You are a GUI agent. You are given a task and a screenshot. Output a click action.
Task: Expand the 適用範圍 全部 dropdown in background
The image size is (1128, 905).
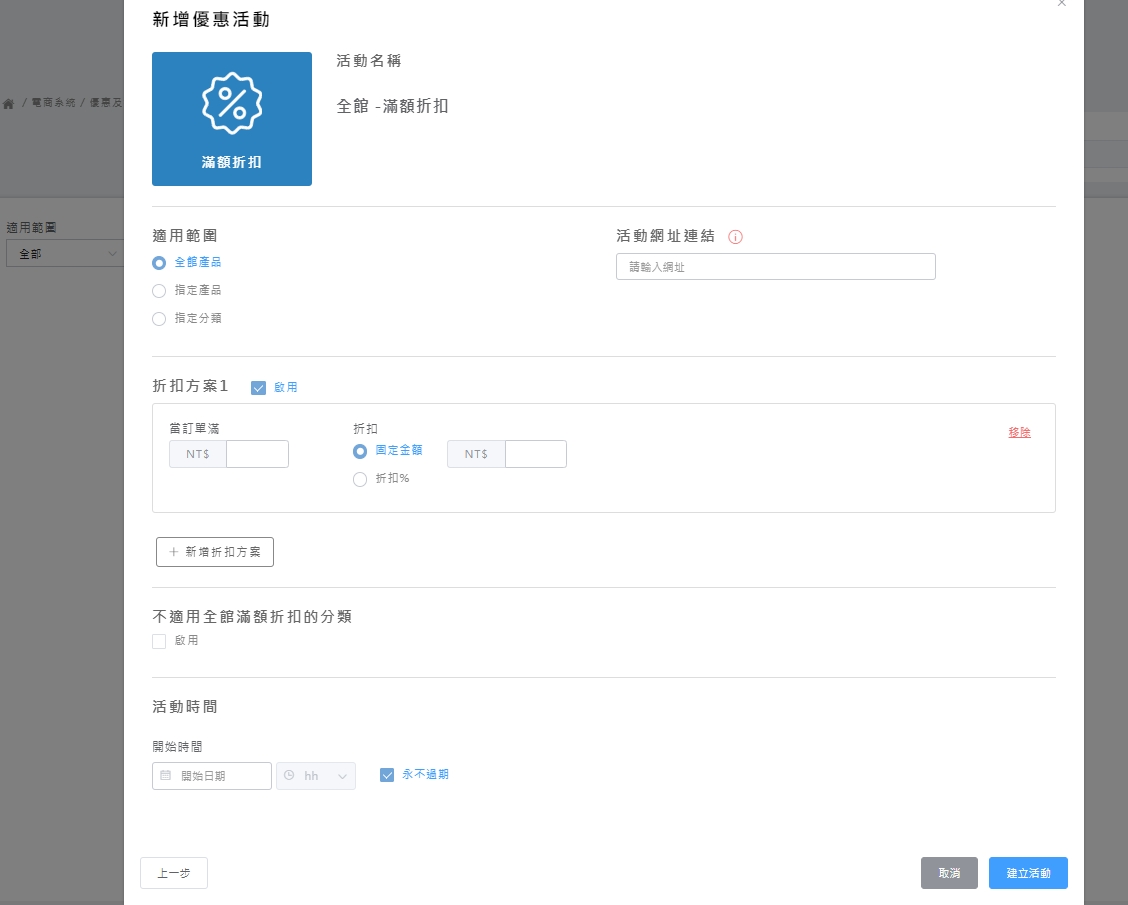(64, 254)
